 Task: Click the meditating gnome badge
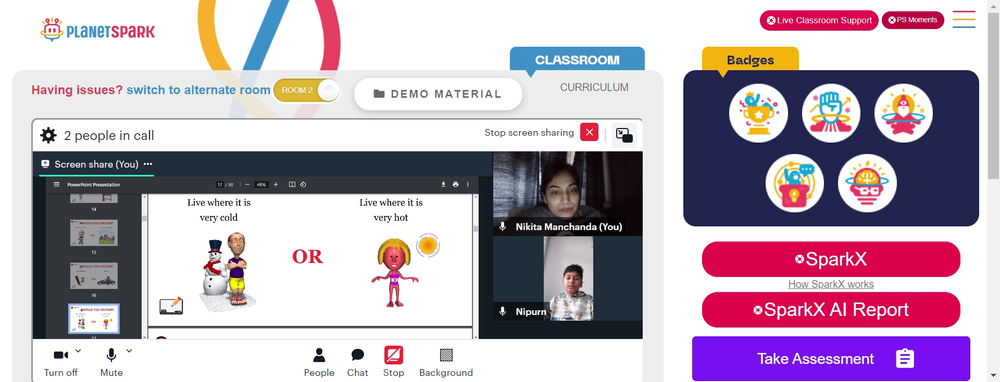[x=903, y=114]
